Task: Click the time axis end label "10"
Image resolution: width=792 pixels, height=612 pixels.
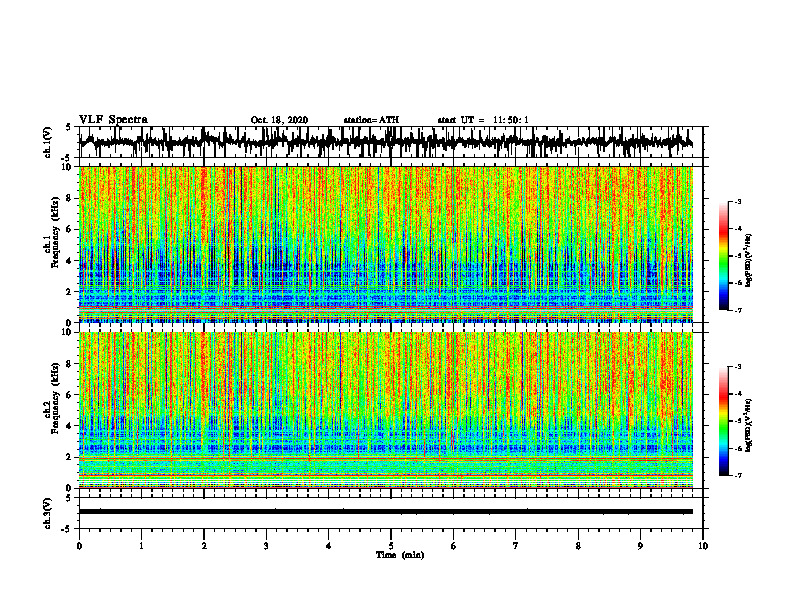Action: point(703,546)
